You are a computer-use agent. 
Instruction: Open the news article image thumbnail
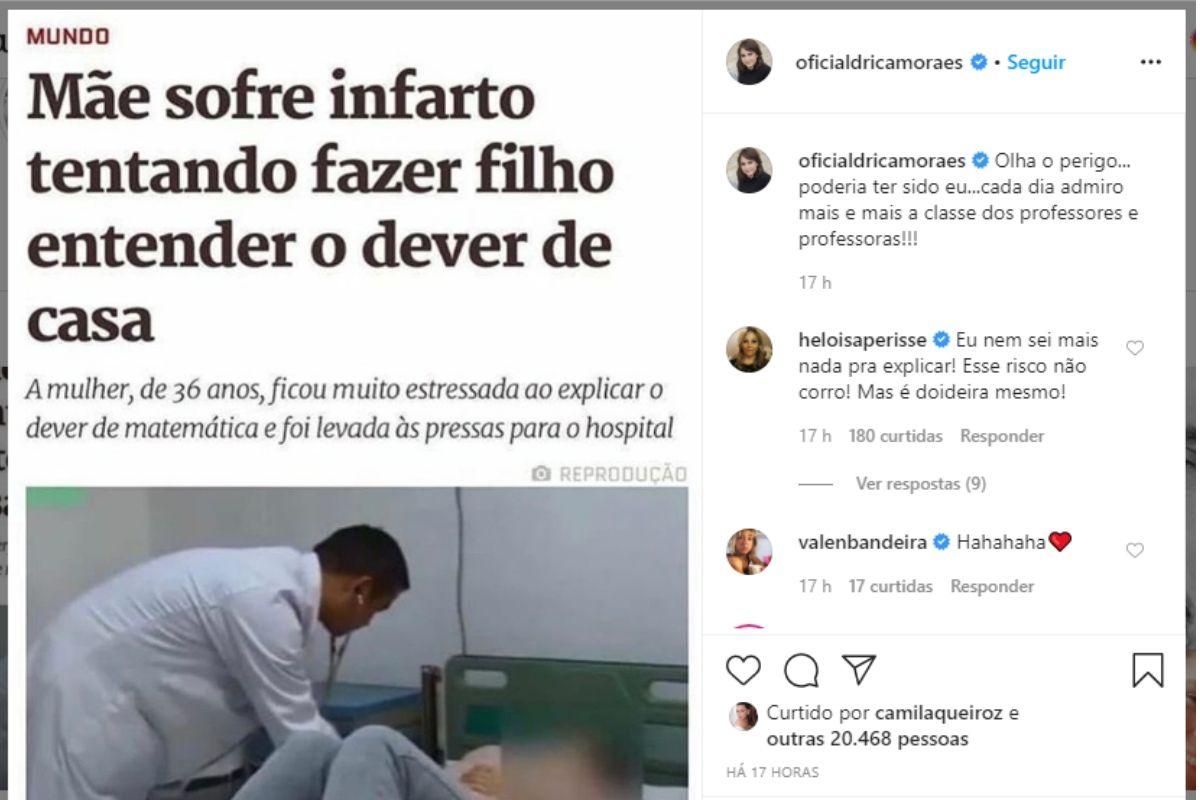pyautogui.click(x=357, y=643)
